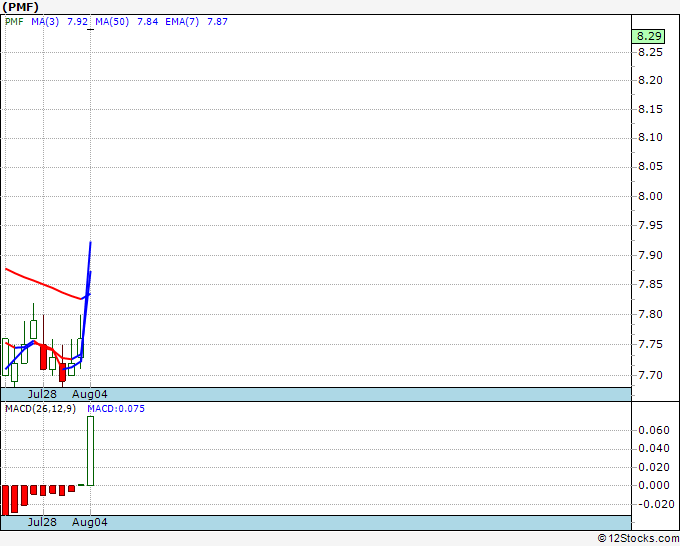Click the 7.75 price axis label

pyautogui.click(x=651, y=344)
